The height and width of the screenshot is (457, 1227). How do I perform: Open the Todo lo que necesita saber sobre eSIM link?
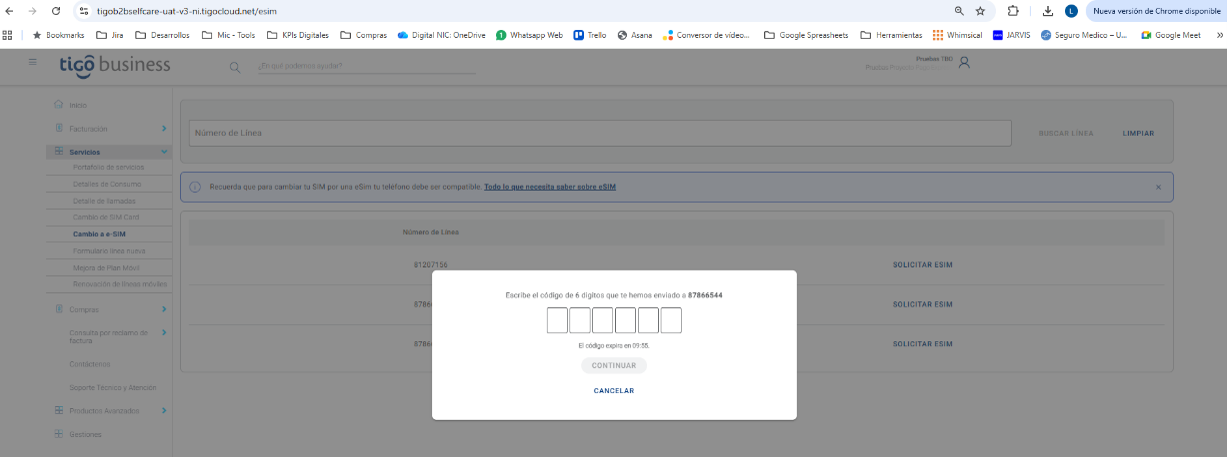tap(550, 187)
